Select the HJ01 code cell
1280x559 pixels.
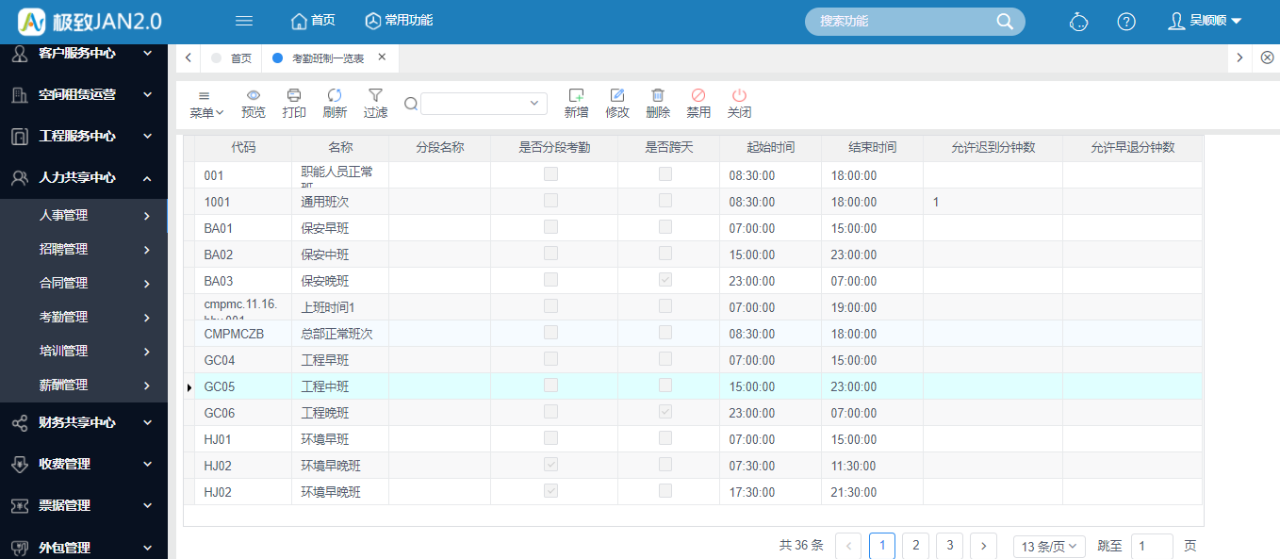point(243,439)
